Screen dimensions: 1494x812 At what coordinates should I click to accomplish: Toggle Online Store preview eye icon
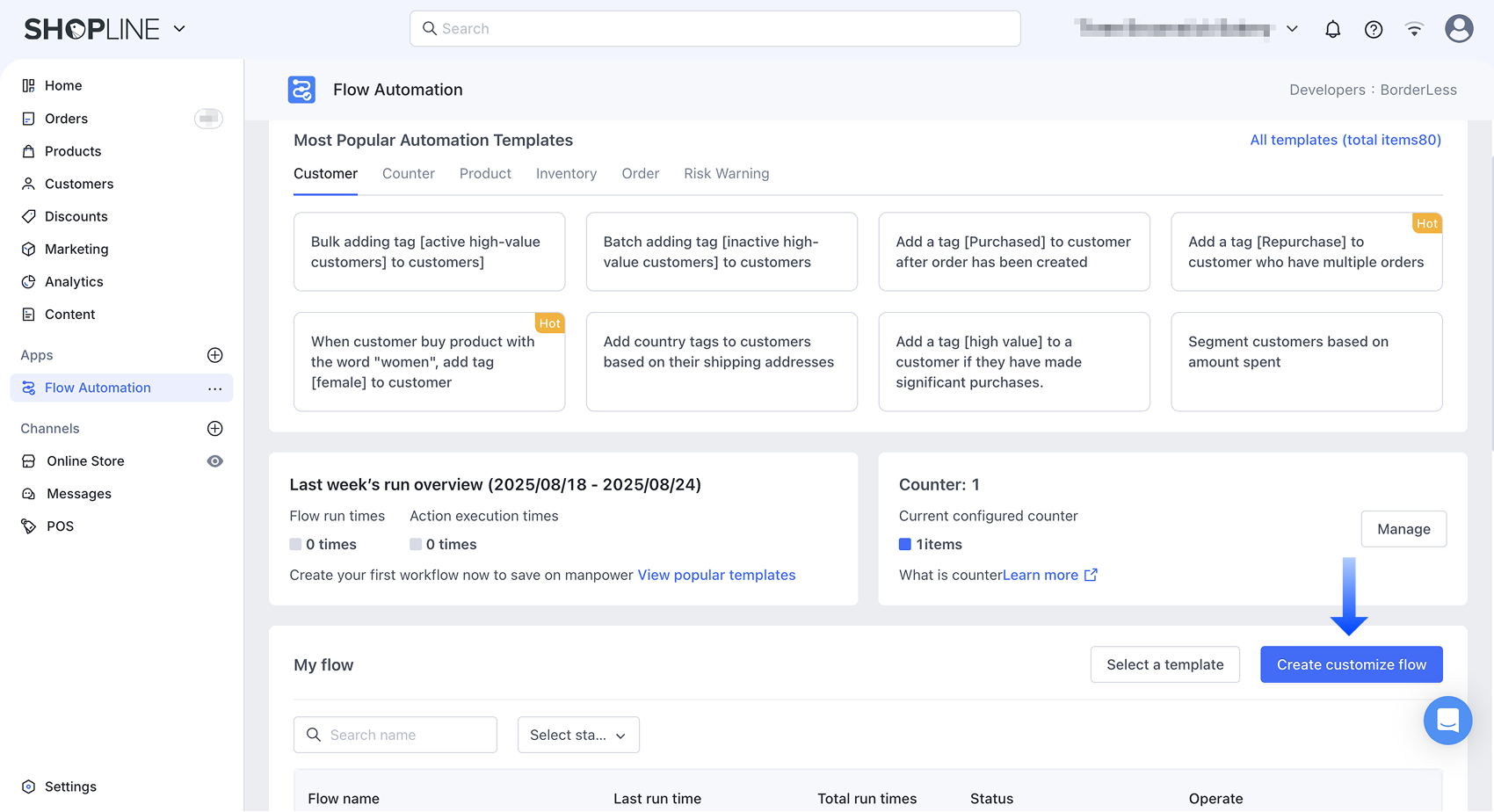tap(214, 461)
